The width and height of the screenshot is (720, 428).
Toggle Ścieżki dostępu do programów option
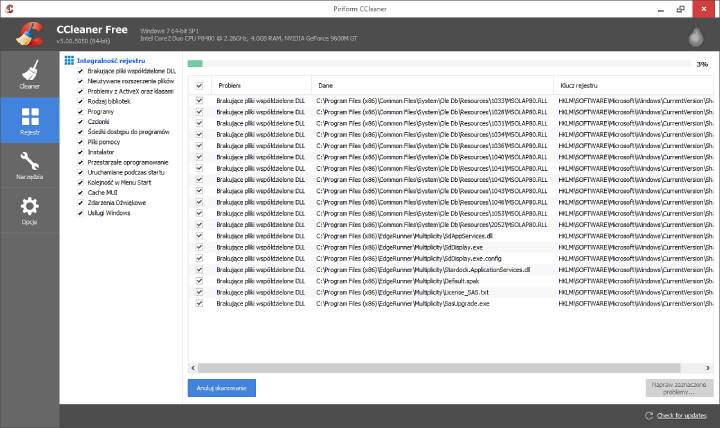[x=80, y=132]
